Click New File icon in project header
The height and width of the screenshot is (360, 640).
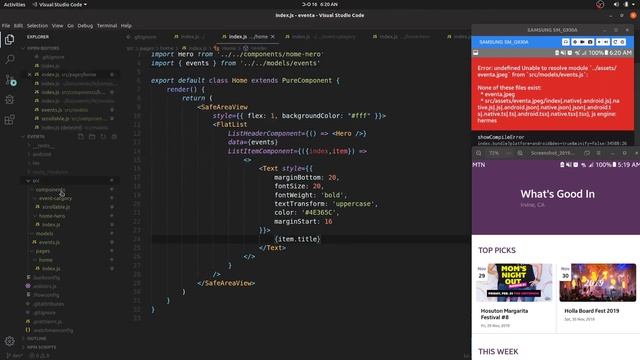point(81,136)
